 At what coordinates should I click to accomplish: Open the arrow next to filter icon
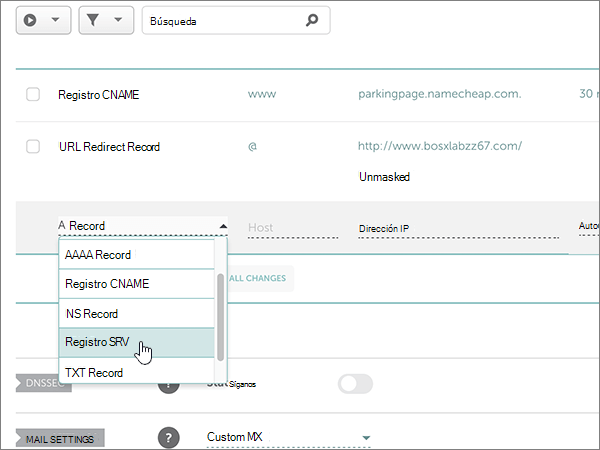[118, 20]
